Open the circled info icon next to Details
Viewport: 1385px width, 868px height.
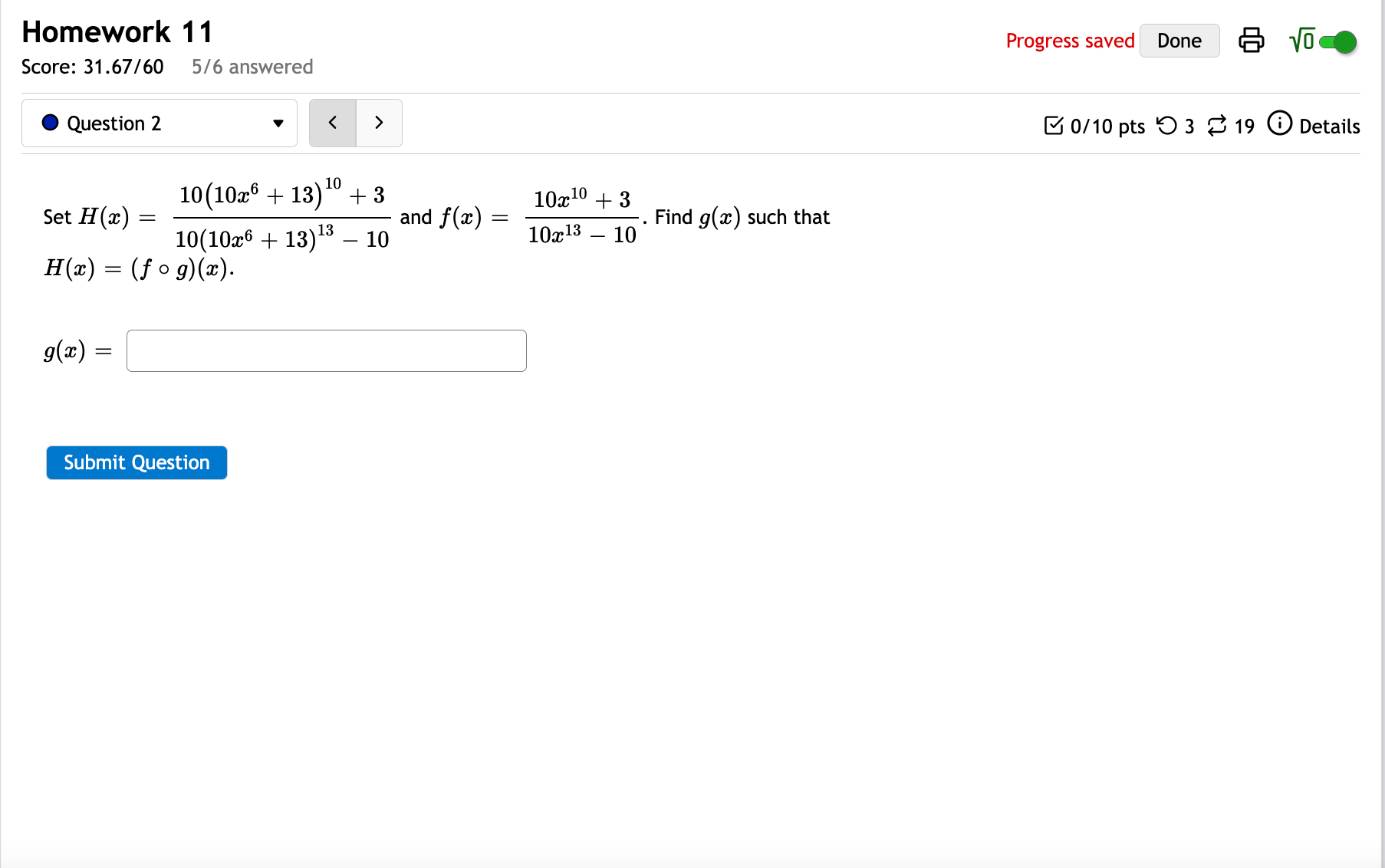tap(1279, 125)
